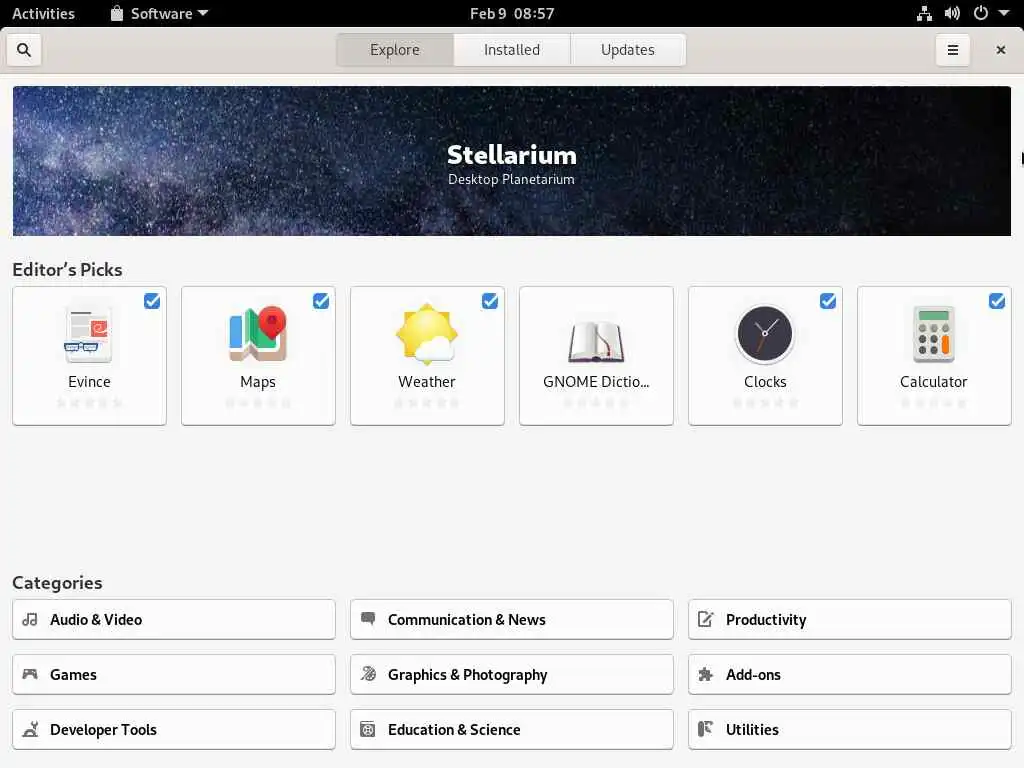Expand the Software app menu arrow
Viewport: 1024px width, 768px height.
click(x=202, y=13)
